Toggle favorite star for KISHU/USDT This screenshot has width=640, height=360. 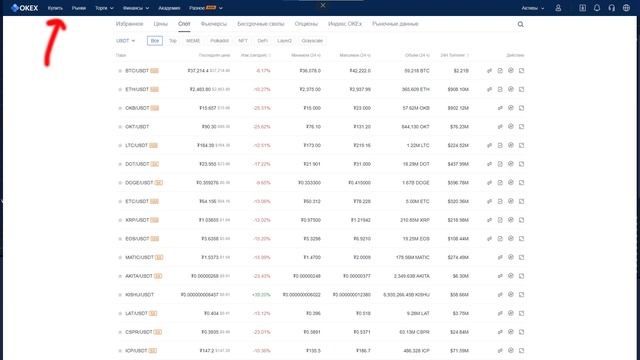[x=120, y=295]
